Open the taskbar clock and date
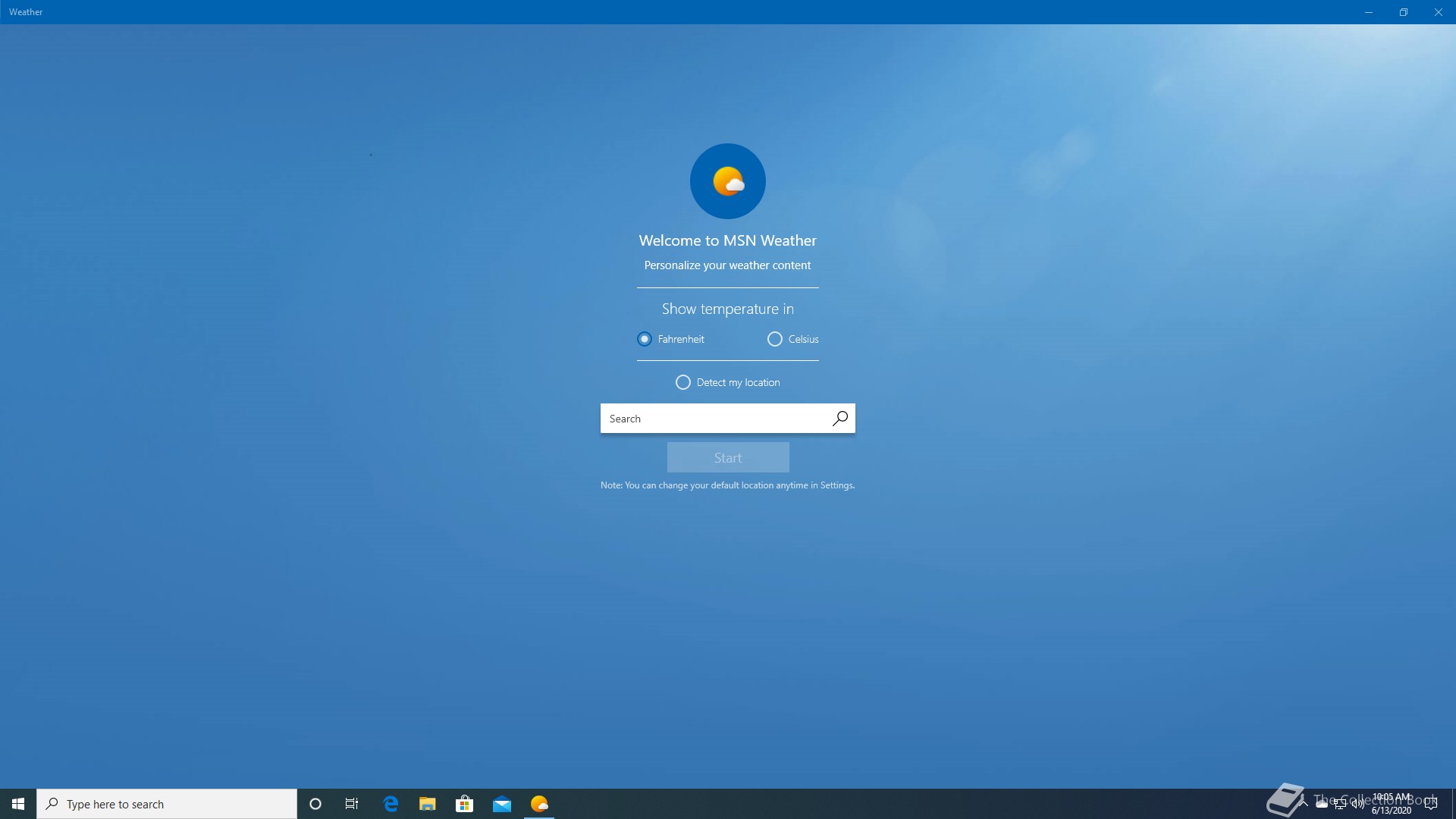Screen dimensions: 1456x819 tap(1392, 804)
